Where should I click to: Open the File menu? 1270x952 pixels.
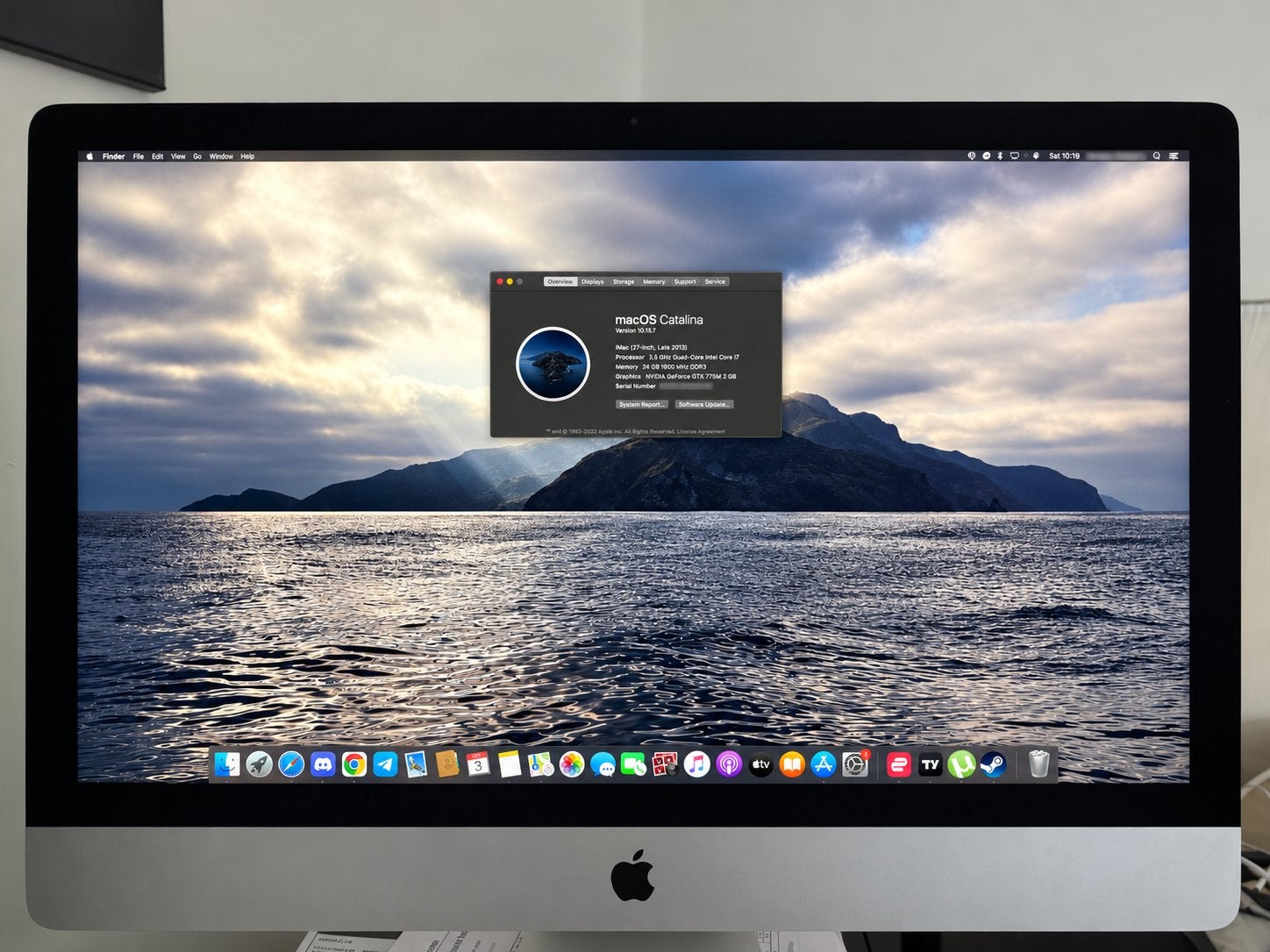[x=139, y=156]
